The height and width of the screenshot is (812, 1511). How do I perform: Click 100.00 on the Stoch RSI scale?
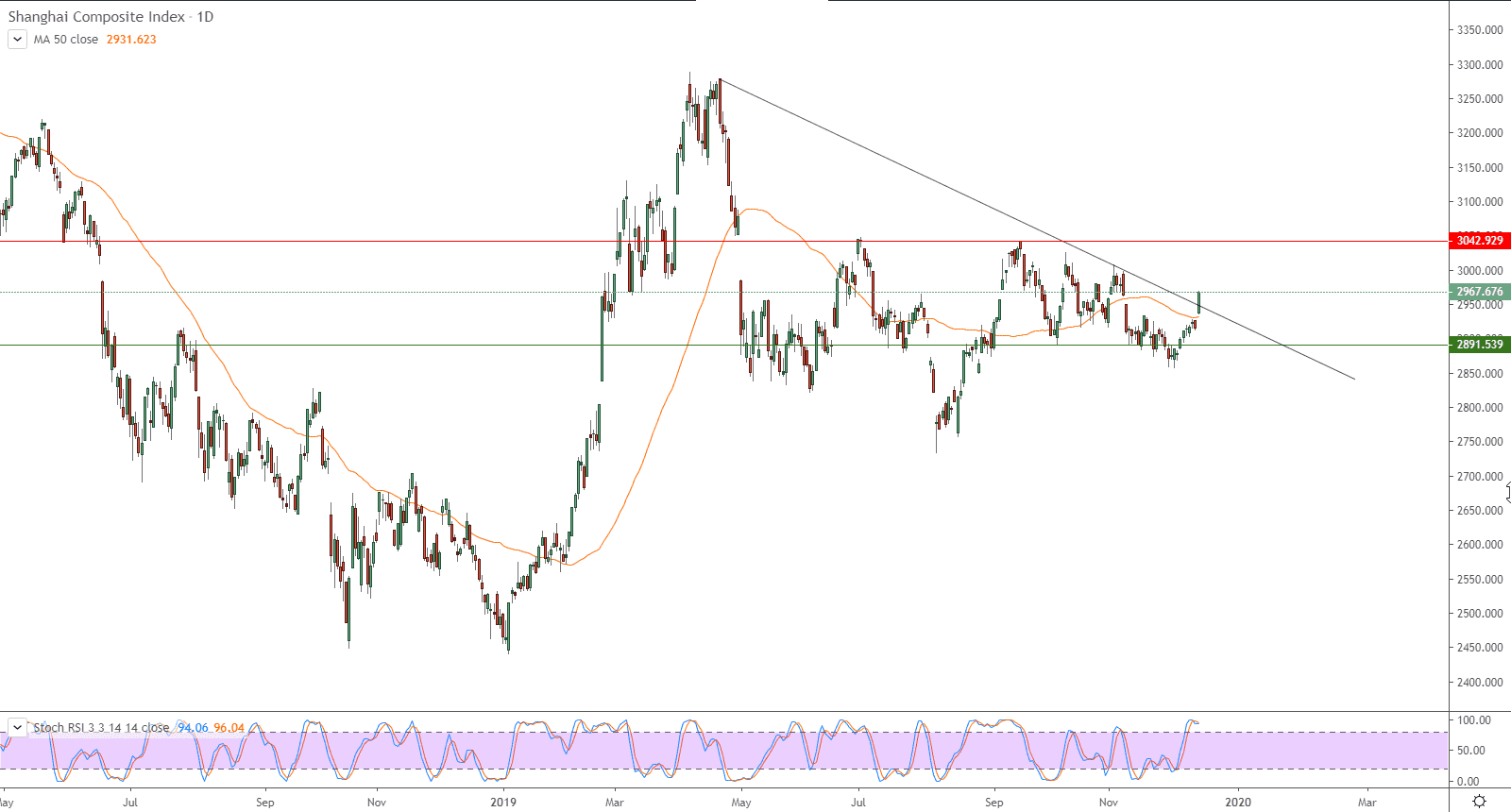click(x=1474, y=720)
